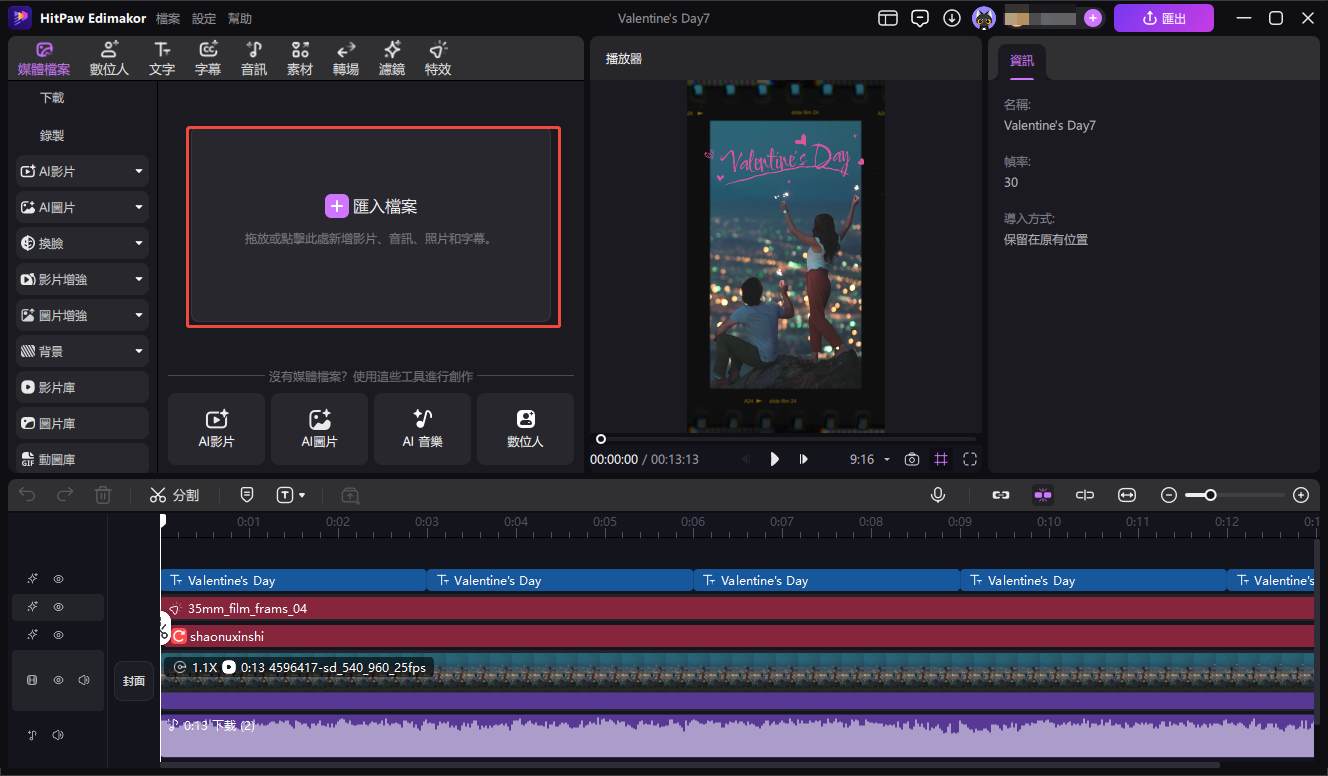Image resolution: width=1328 pixels, height=776 pixels.
Task: Switch to the 資訊 (Info) tab
Action: [x=1021, y=60]
